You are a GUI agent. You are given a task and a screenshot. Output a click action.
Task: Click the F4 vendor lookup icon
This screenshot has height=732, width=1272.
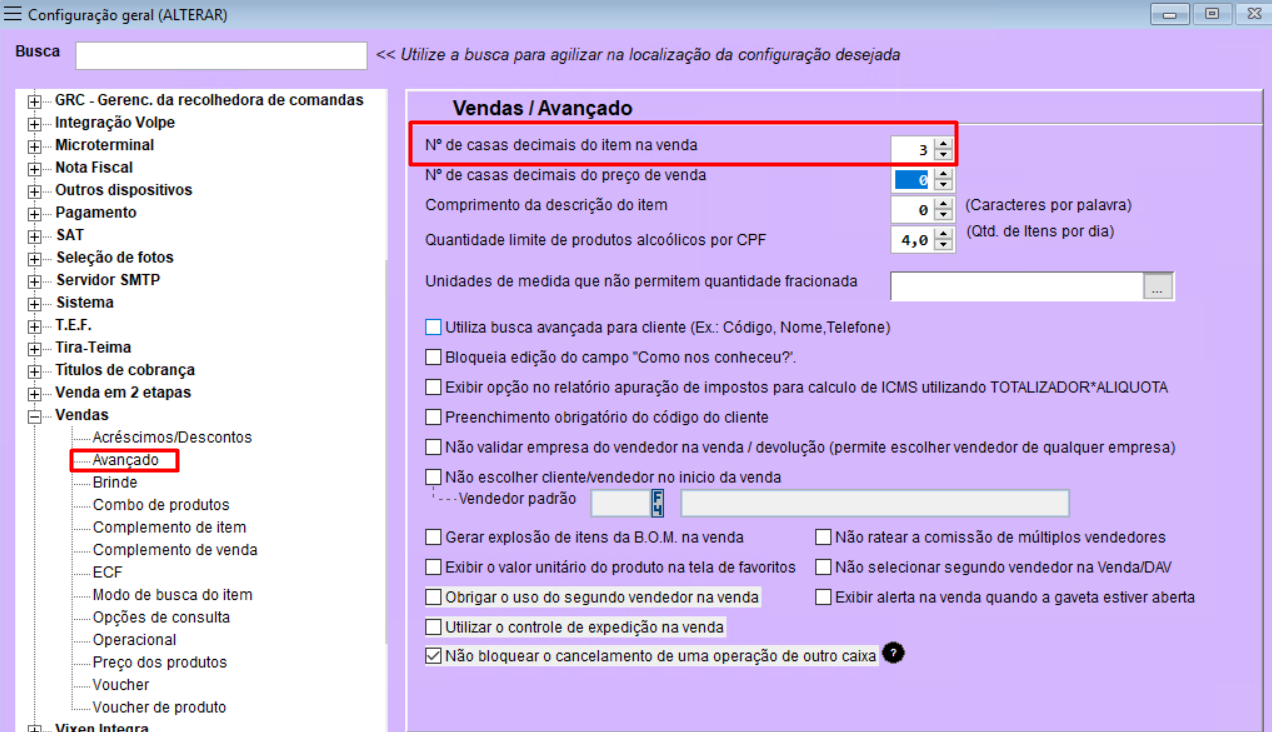tap(658, 502)
